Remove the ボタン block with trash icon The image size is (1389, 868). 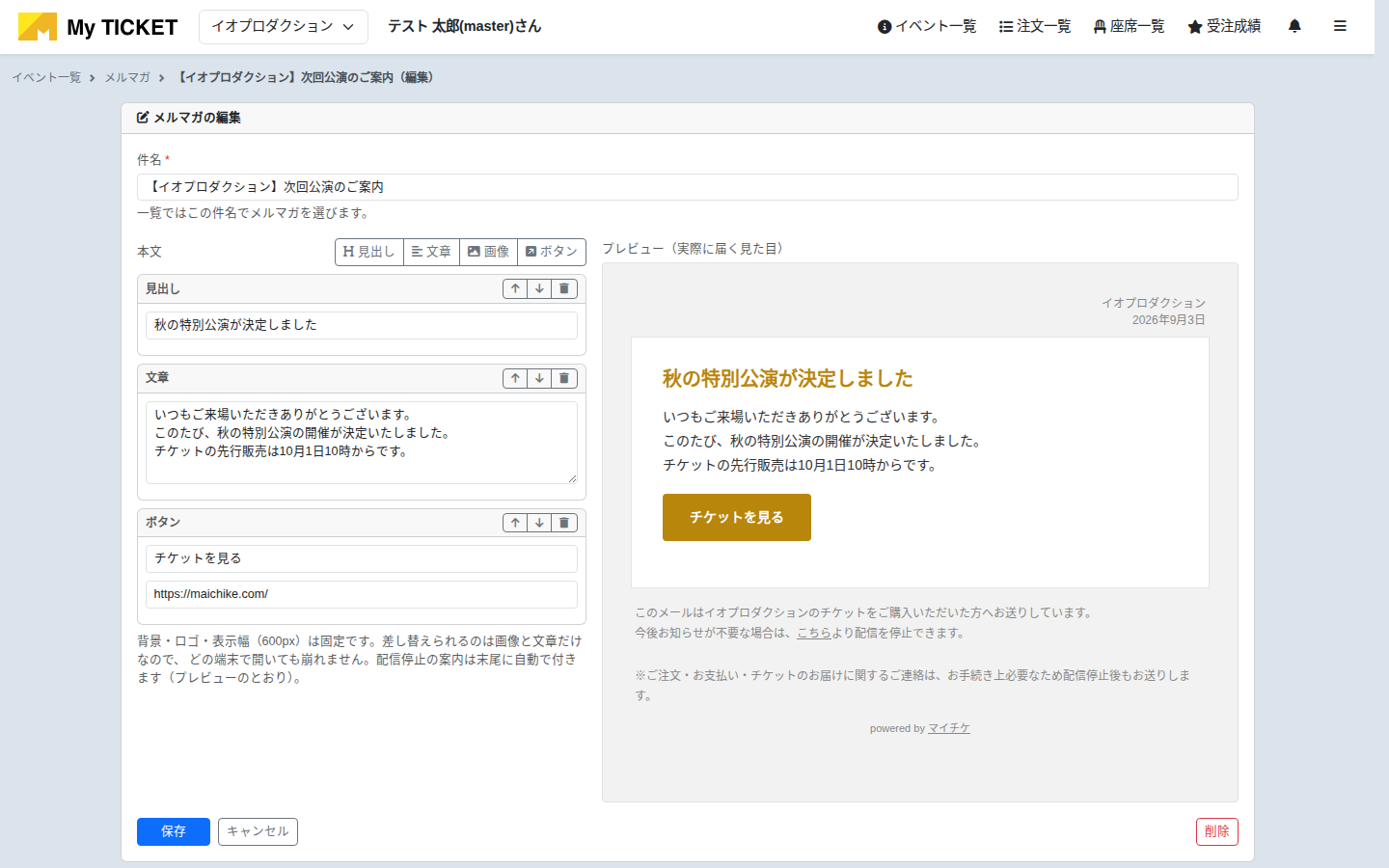point(564,523)
